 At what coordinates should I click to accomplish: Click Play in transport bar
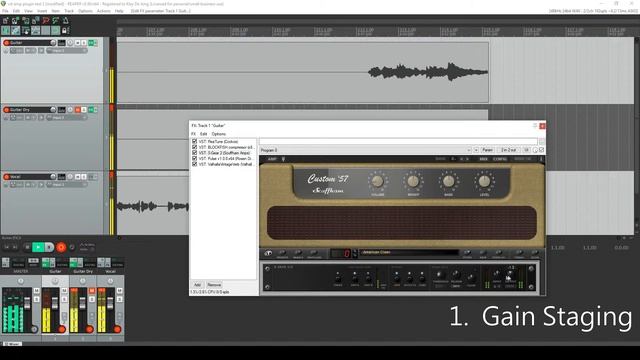pyautogui.click(x=38, y=247)
